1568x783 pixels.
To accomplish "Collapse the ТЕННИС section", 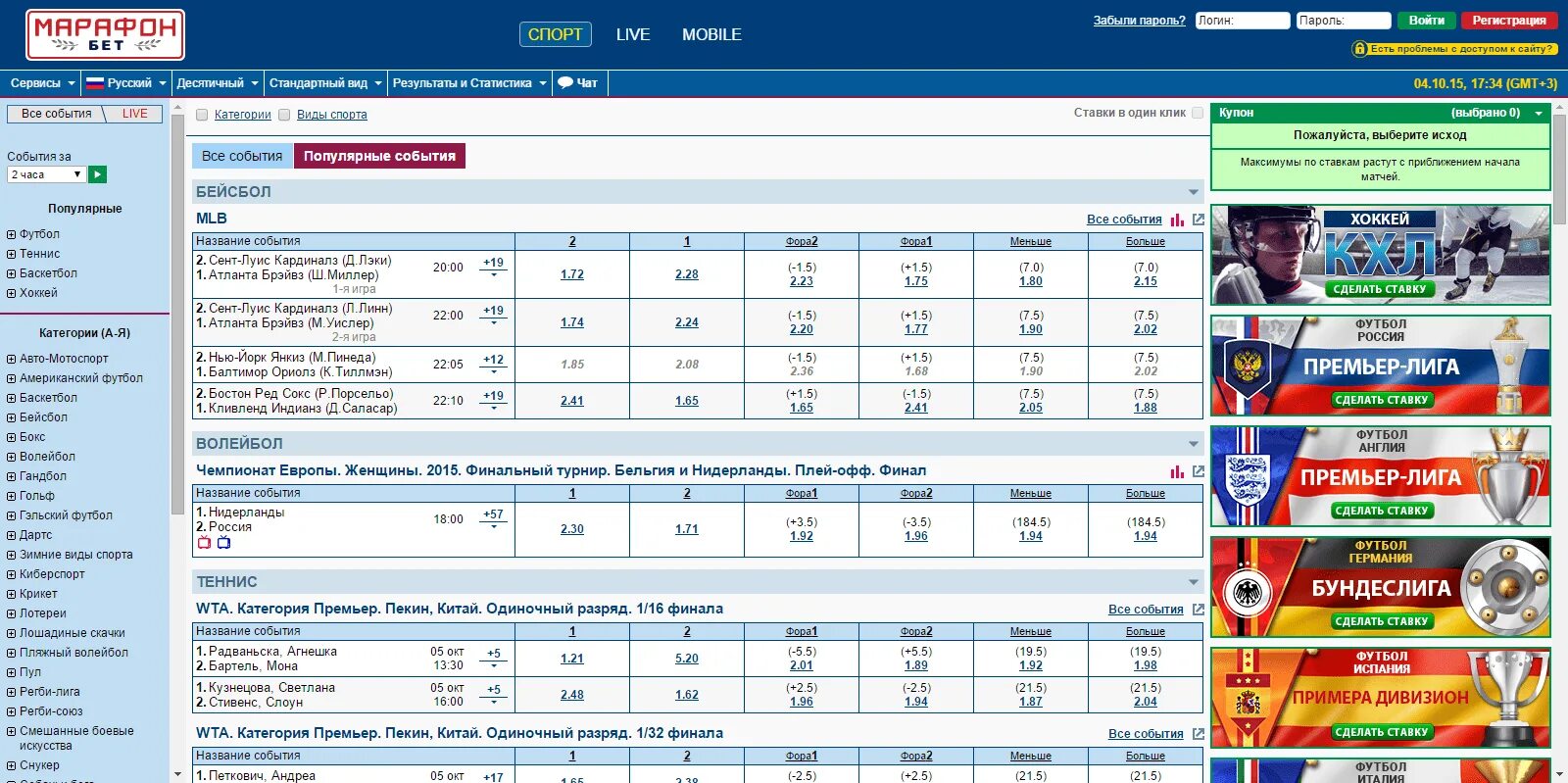I will coord(1193,582).
